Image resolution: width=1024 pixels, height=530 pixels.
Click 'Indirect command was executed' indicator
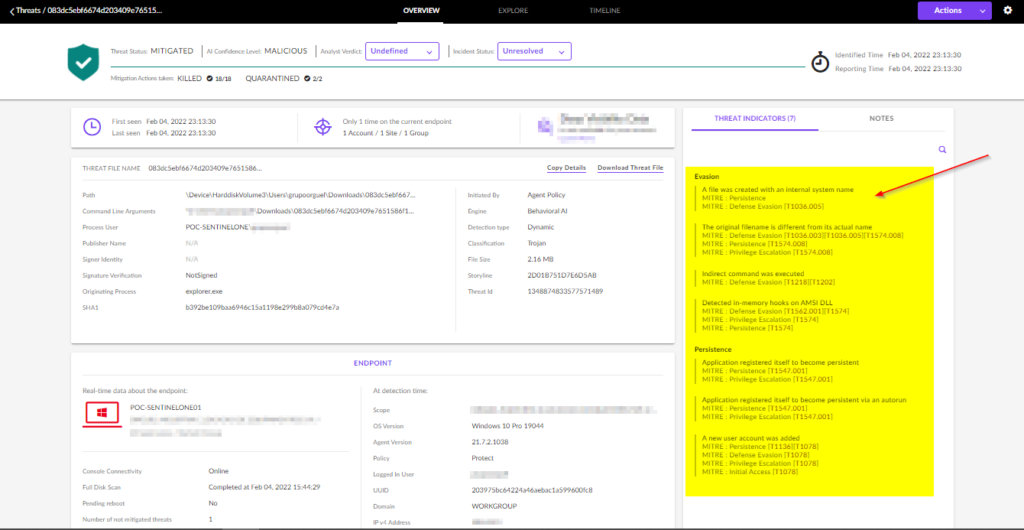pyautogui.click(x=752, y=273)
